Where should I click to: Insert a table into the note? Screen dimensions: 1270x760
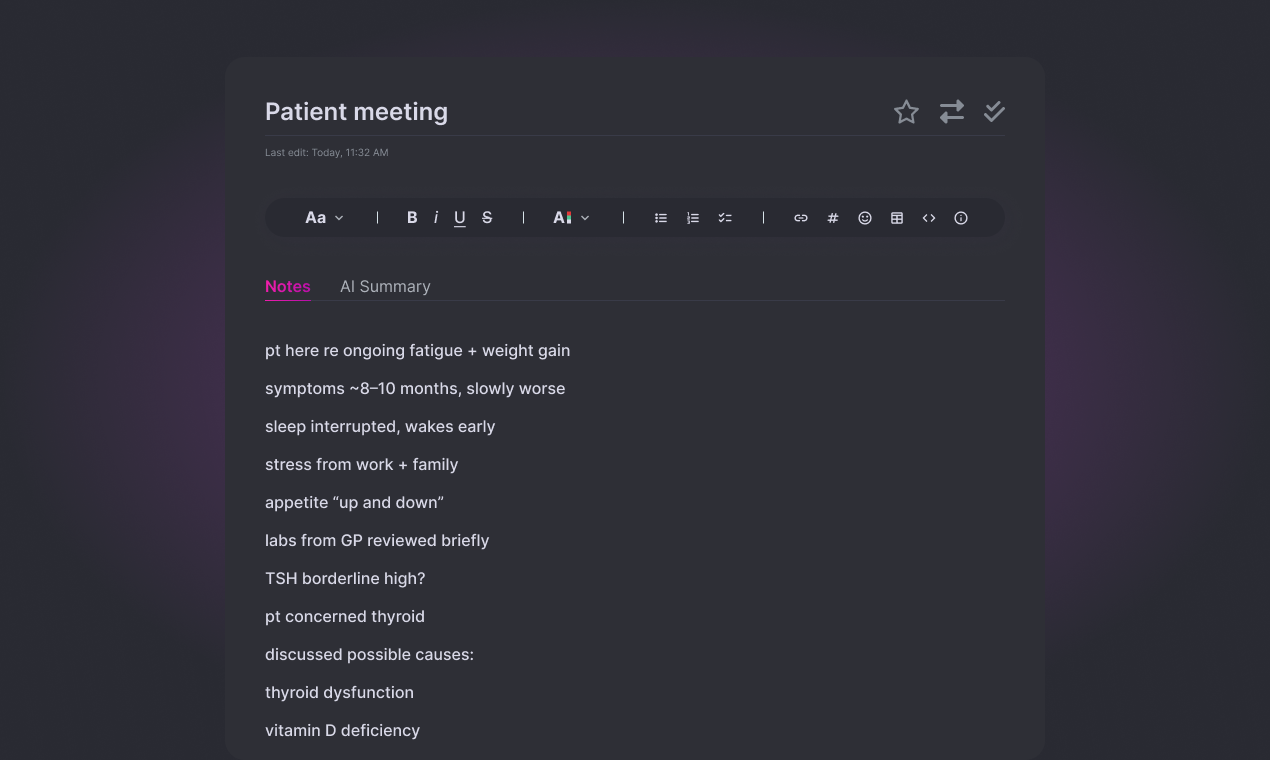[x=896, y=217]
